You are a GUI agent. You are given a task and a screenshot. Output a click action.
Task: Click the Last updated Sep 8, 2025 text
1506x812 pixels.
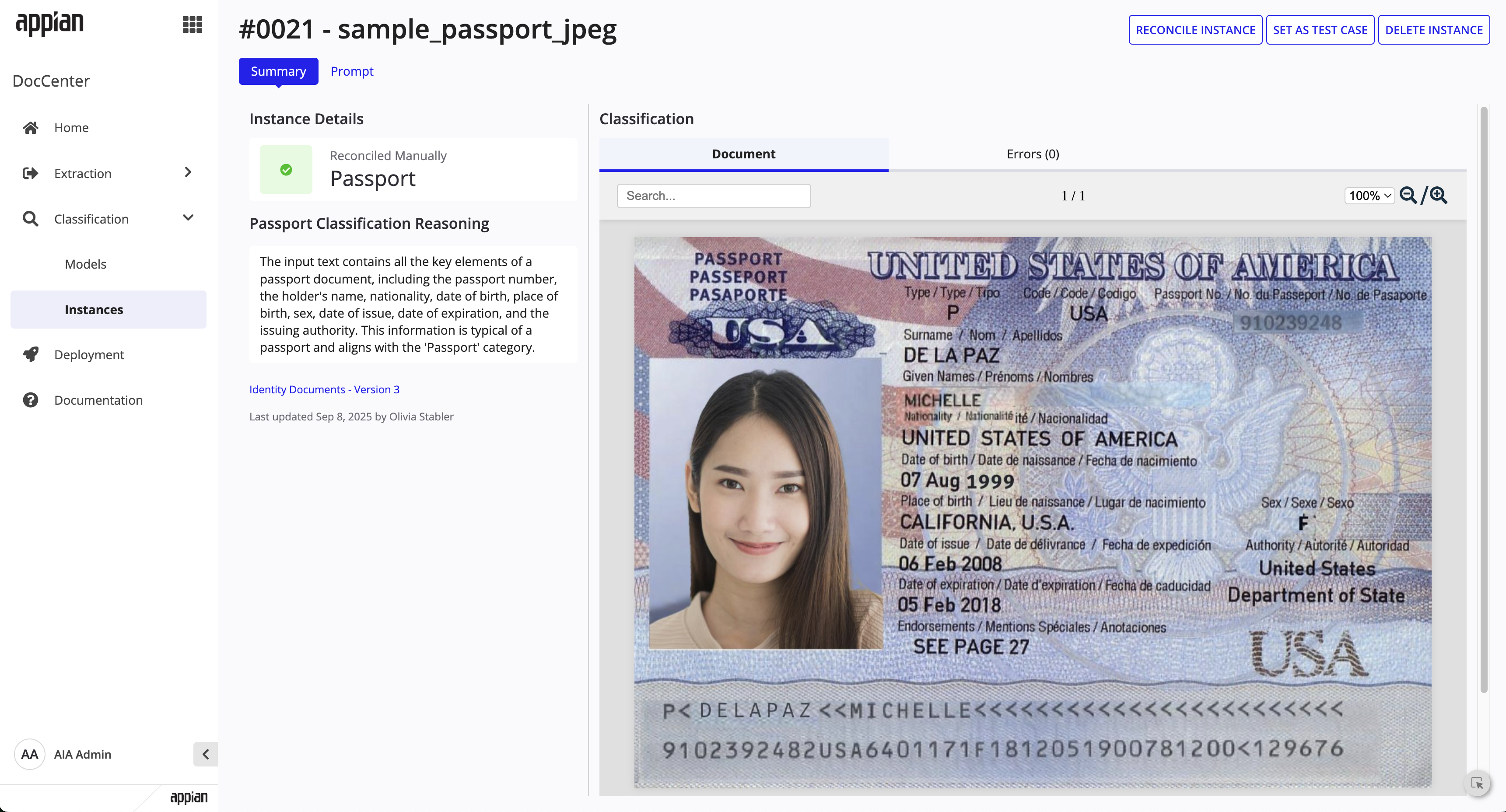pyautogui.click(x=351, y=416)
